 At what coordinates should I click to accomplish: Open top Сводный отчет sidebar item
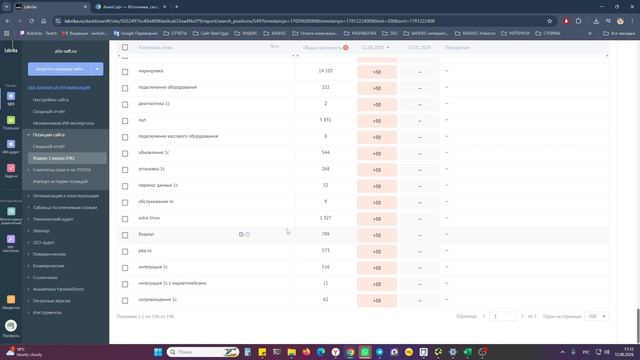pos(49,111)
